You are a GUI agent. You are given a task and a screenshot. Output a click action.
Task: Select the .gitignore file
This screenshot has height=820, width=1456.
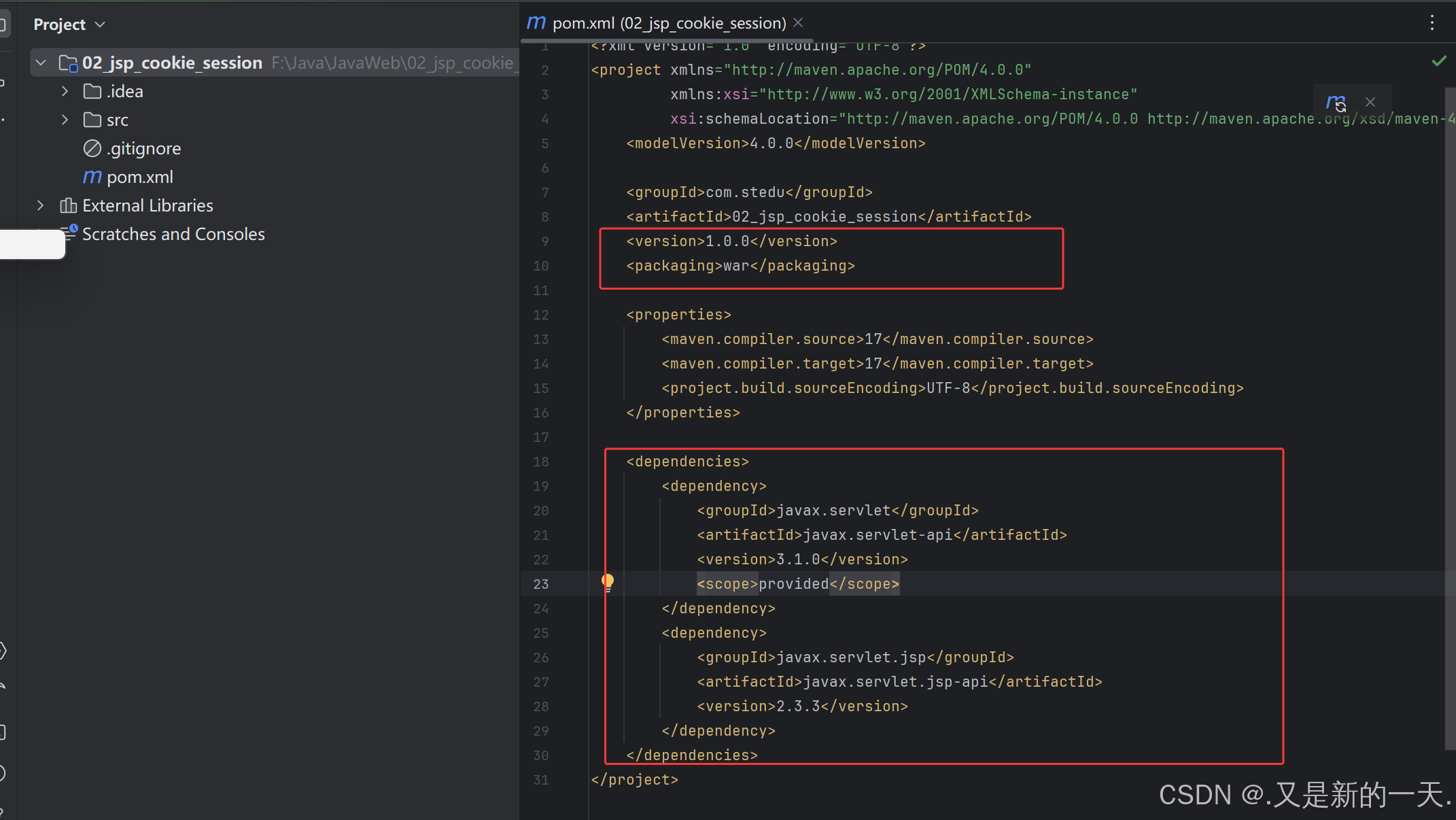point(143,148)
